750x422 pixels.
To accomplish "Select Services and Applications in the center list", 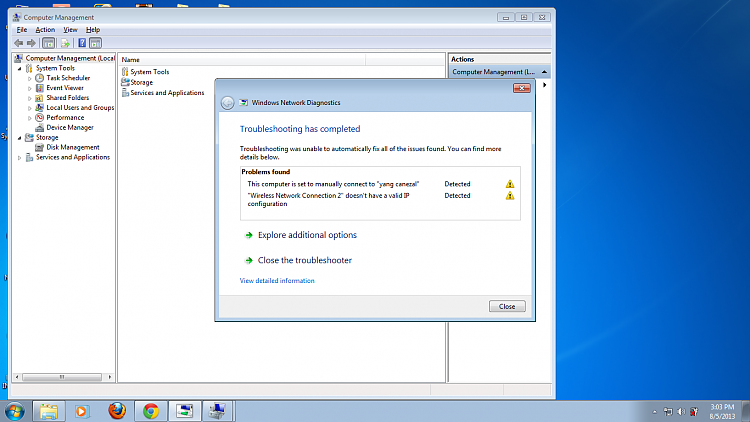I will pyautogui.click(x=163, y=93).
